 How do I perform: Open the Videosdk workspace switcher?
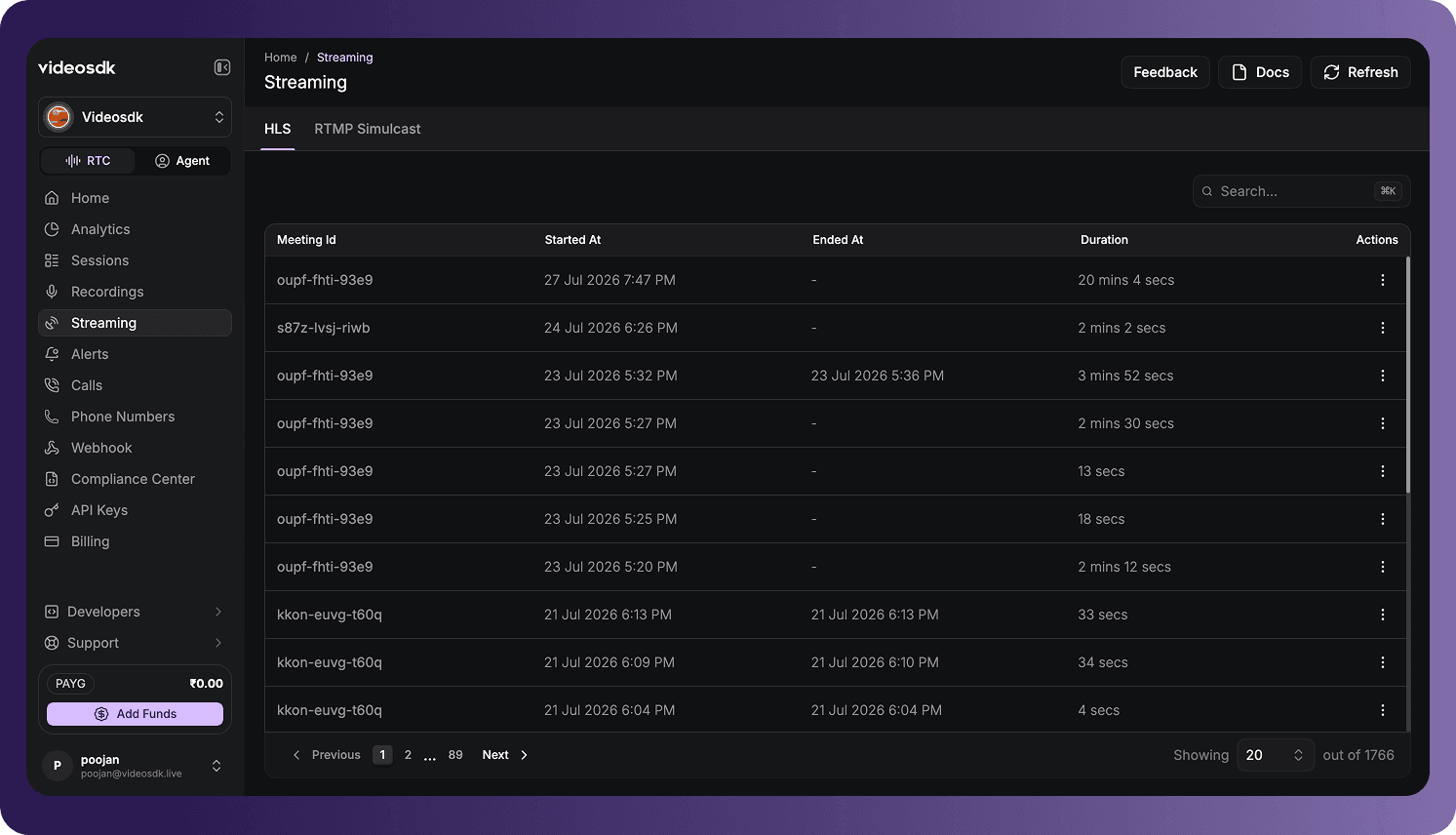point(135,117)
